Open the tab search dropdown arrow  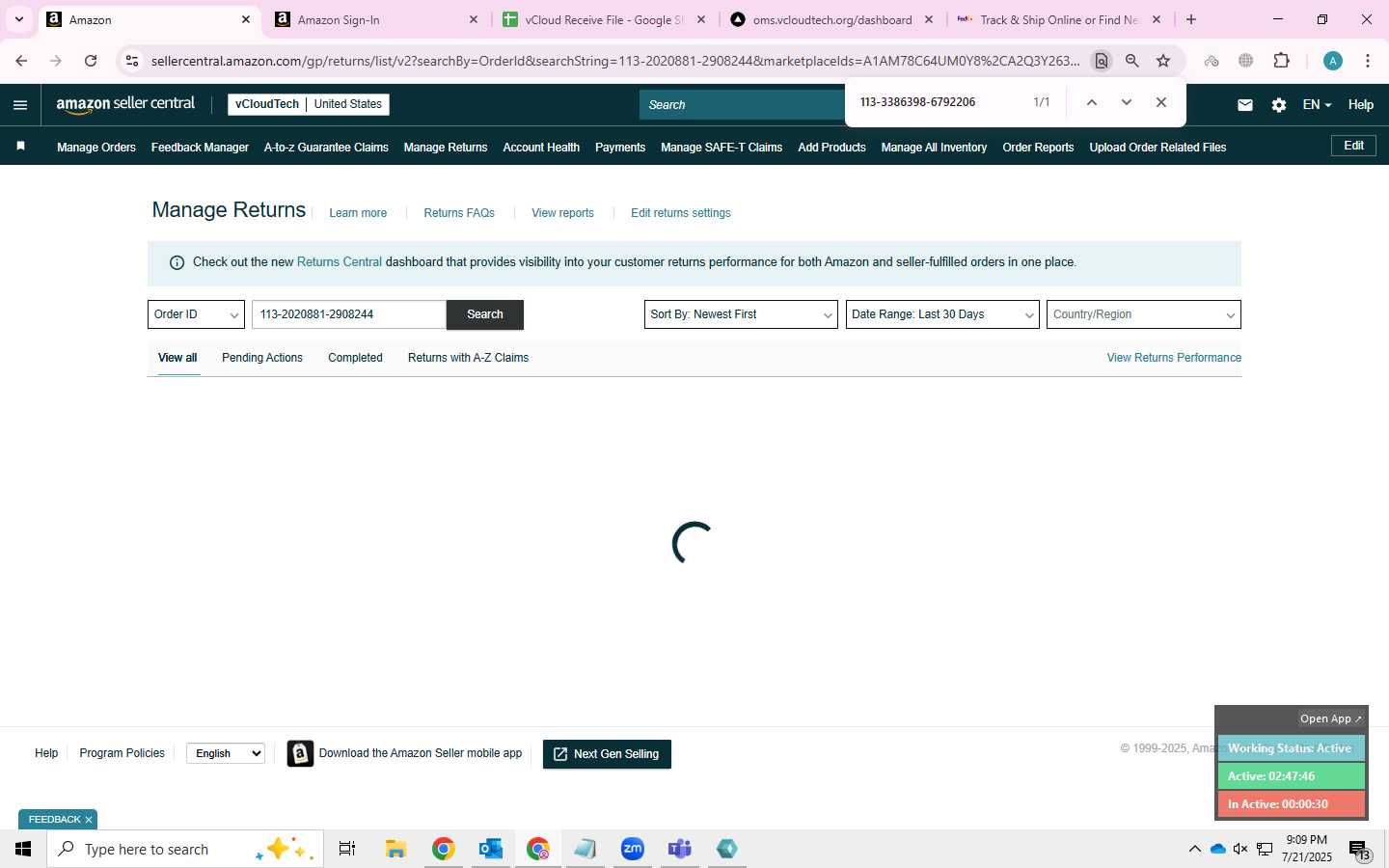click(x=18, y=19)
